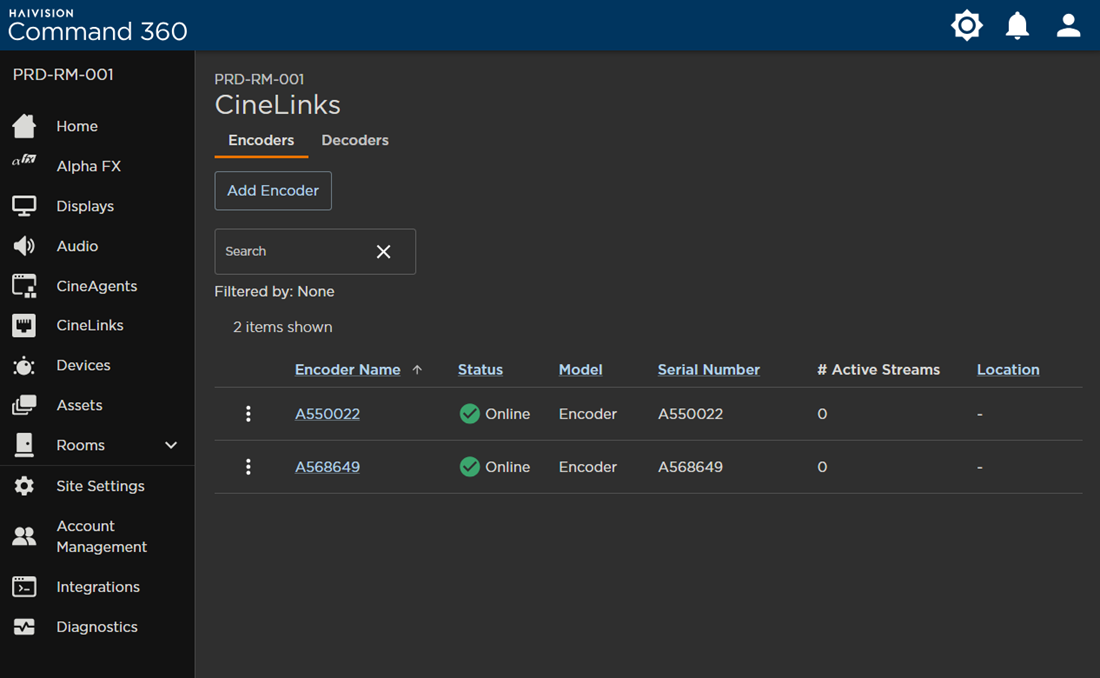This screenshot has height=678, width=1100.
Task: Open encoder A568649 link
Action: click(x=327, y=467)
